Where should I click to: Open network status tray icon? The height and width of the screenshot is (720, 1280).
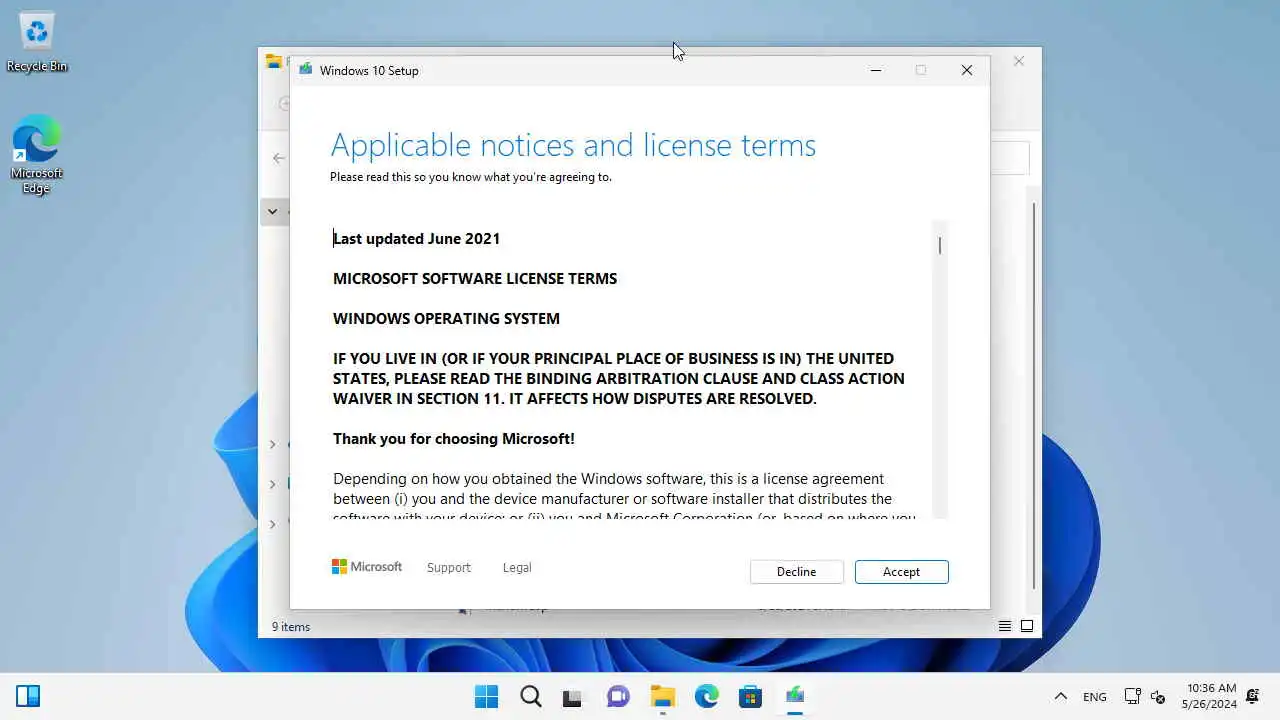click(1132, 697)
